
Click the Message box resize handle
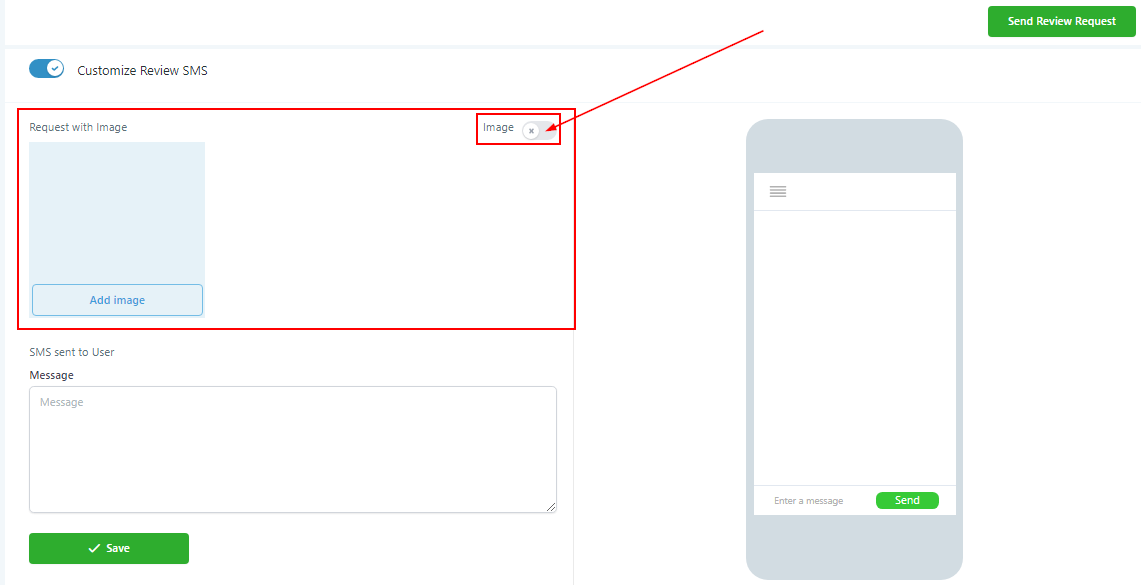551,507
